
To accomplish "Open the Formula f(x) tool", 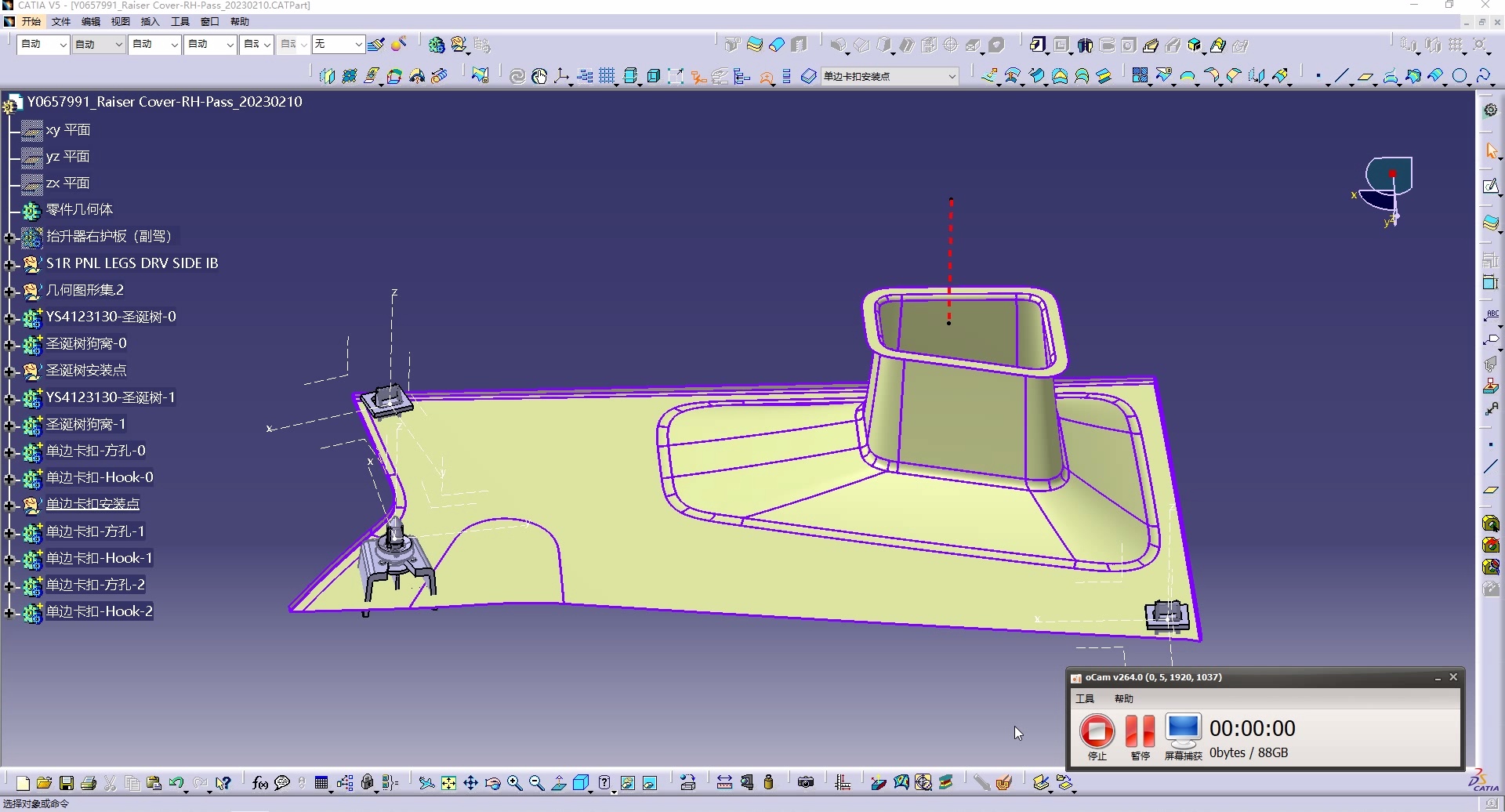I will (x=260, y=783).
